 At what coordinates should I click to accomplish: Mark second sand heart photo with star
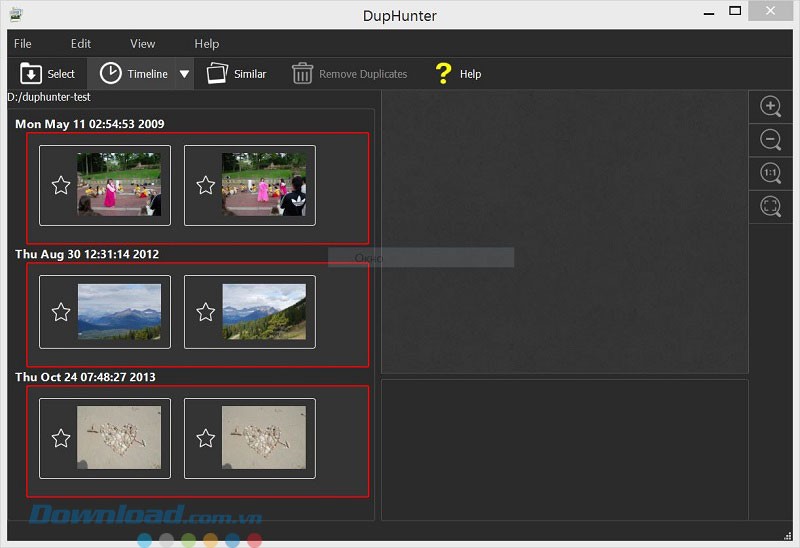[x=206, y=438]
